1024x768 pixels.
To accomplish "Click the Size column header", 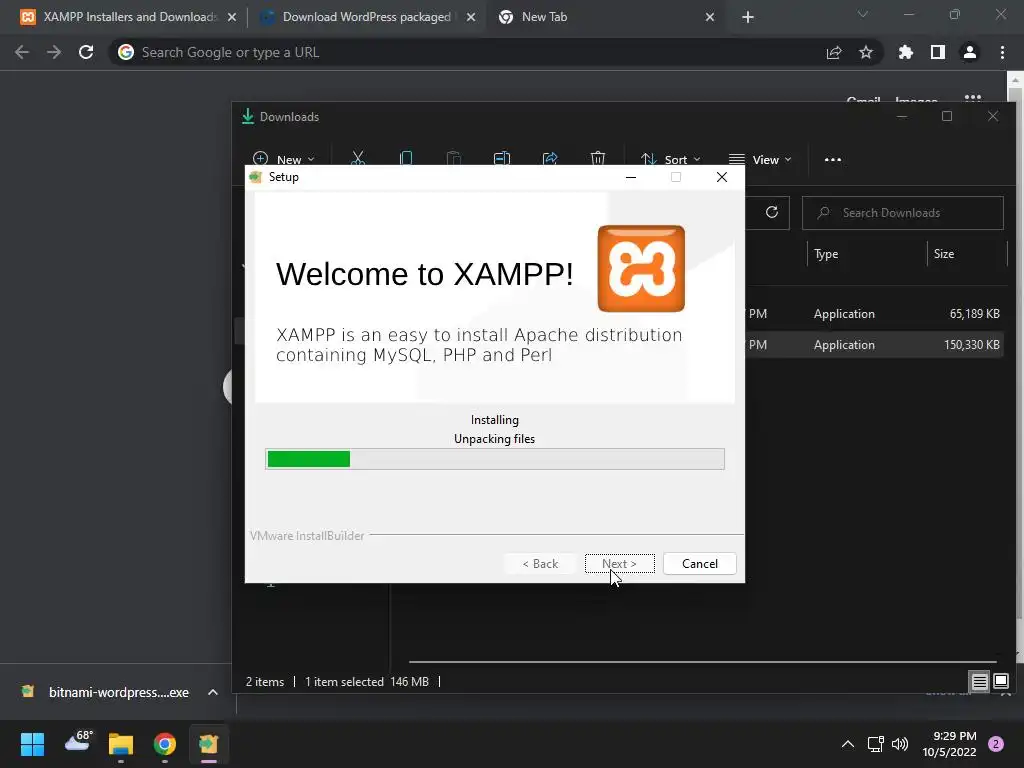I will click(x=944, y=254).
